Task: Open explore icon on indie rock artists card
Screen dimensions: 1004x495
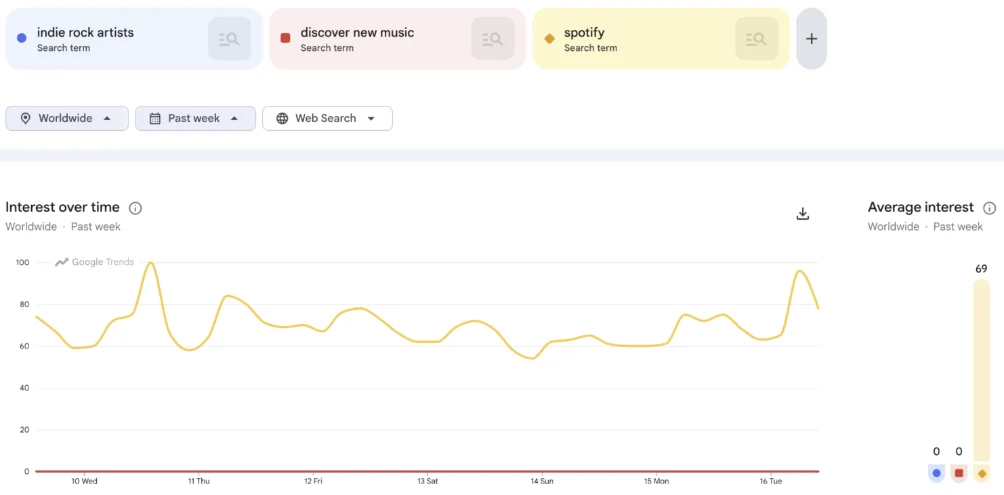Action: pyautogui.click(x=229, y=39)
